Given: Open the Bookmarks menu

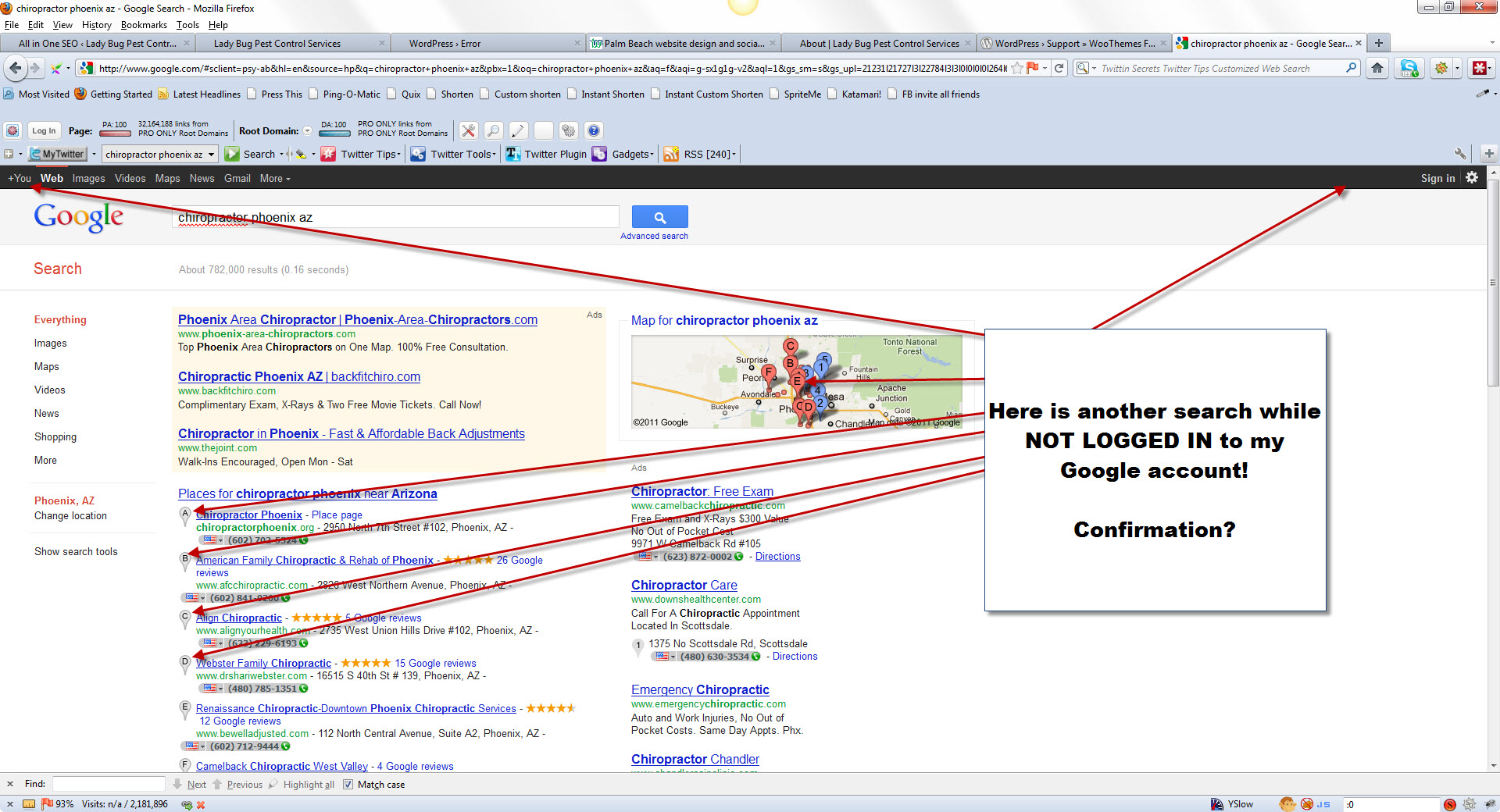Looking at the screenshot, I should pos(144,25).
